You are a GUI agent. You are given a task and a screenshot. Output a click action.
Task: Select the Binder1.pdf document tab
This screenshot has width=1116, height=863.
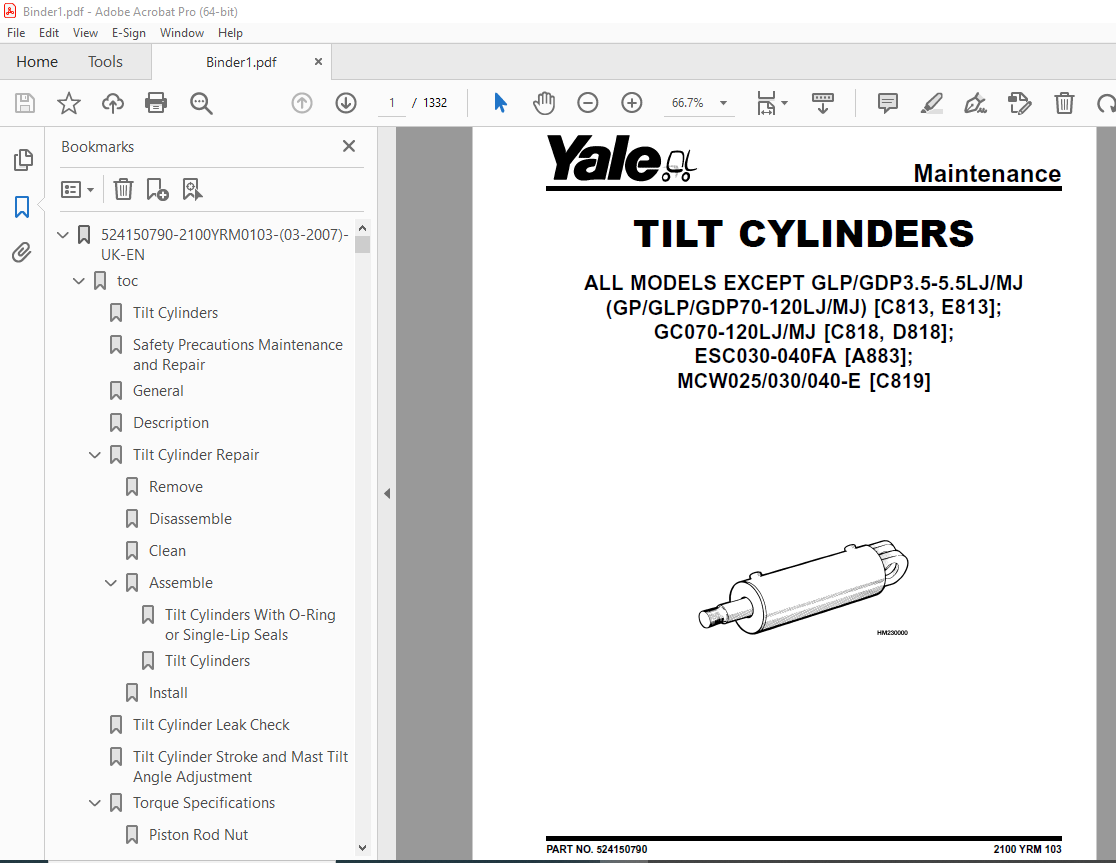pyautogui.click(x=241, y=62)
